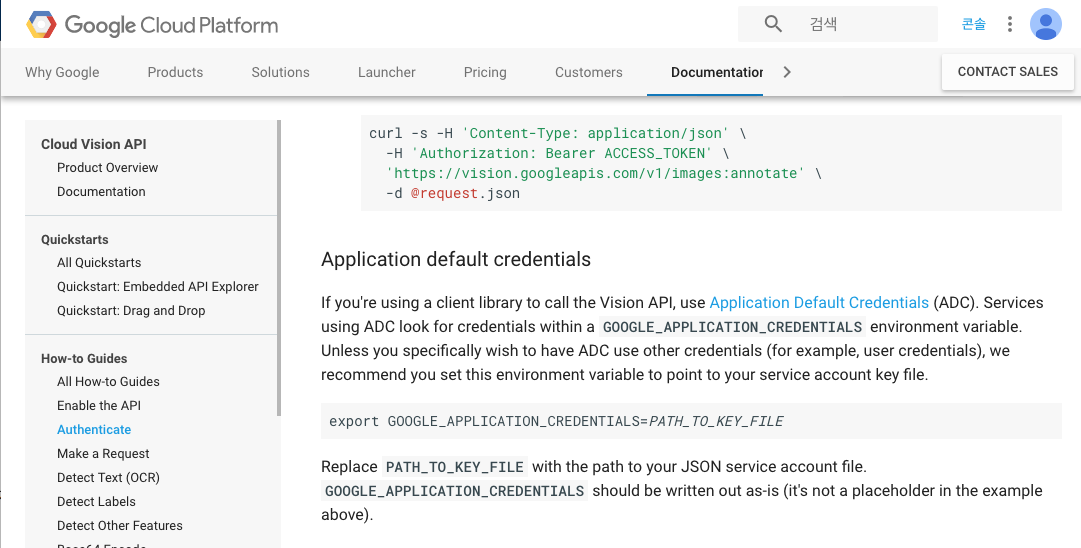This screenshot has width=1081, height=548.
Task: Open the Why Google tab
Action: [x=62, y=72]
